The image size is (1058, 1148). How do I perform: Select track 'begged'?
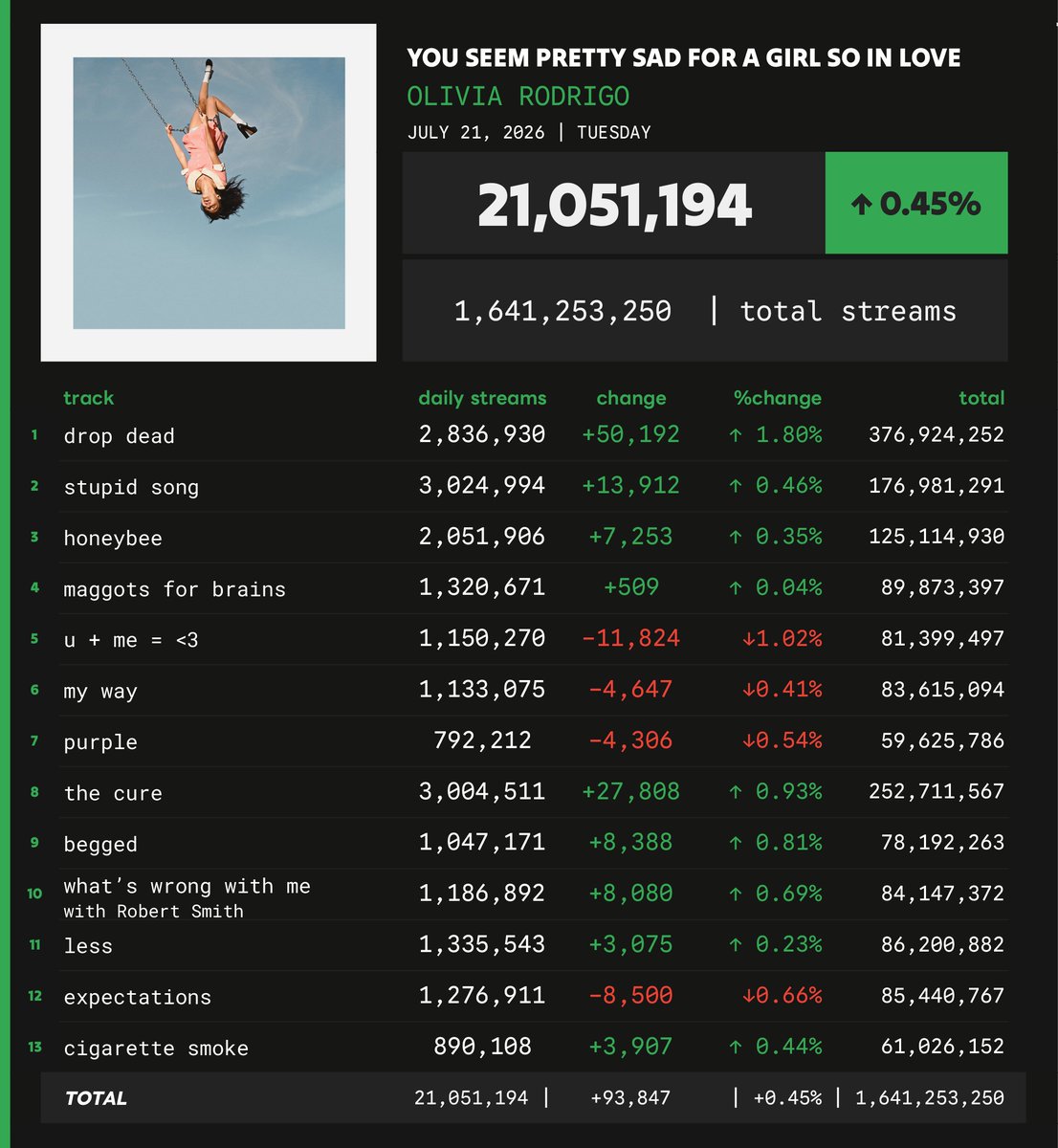(x=100, y=845)
